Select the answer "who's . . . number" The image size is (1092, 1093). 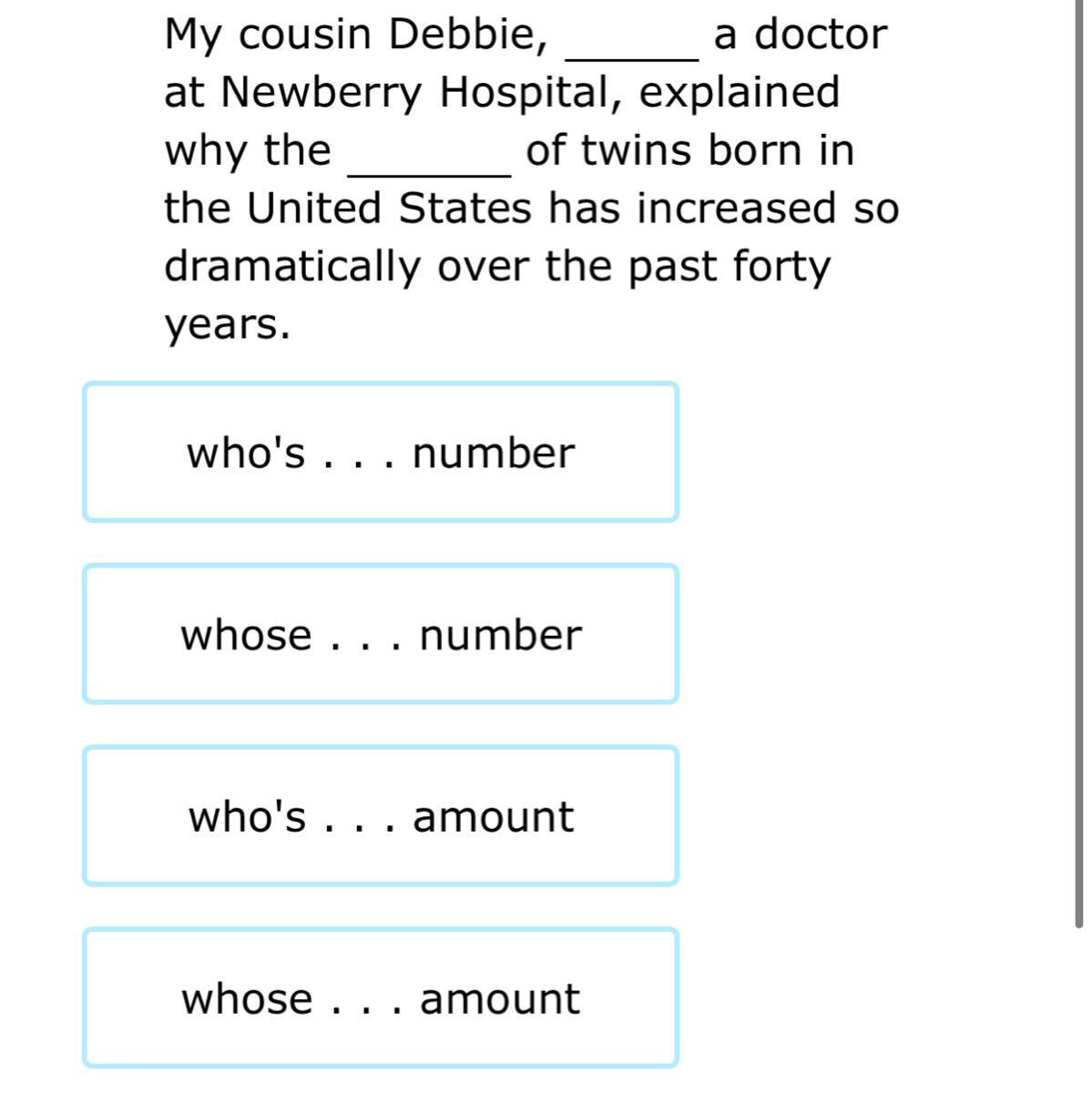(x=381, y=453)
